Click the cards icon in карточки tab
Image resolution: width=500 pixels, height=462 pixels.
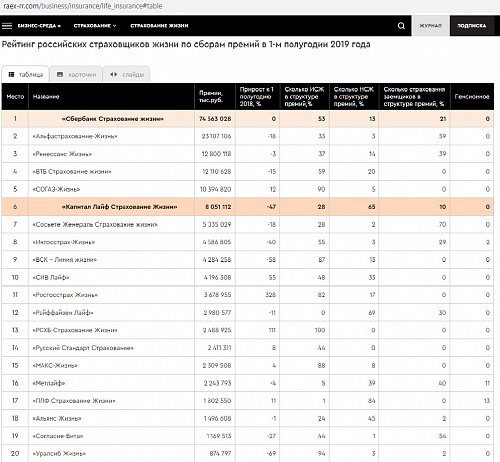point(60,74)
